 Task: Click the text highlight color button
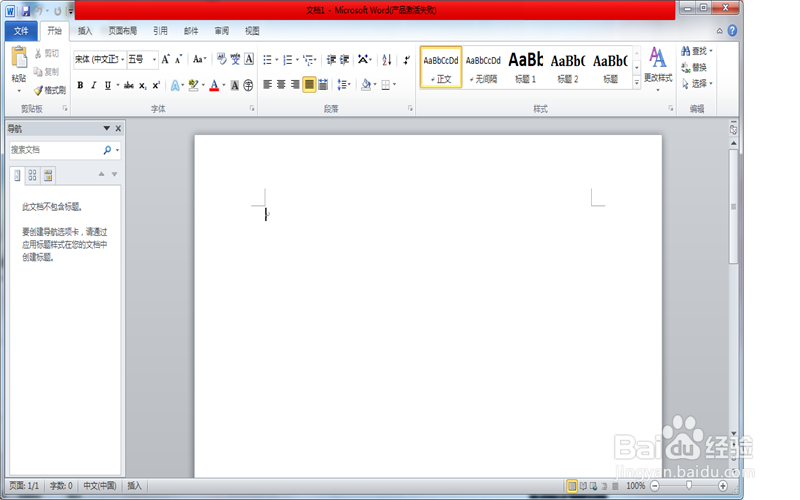[193, 85]
